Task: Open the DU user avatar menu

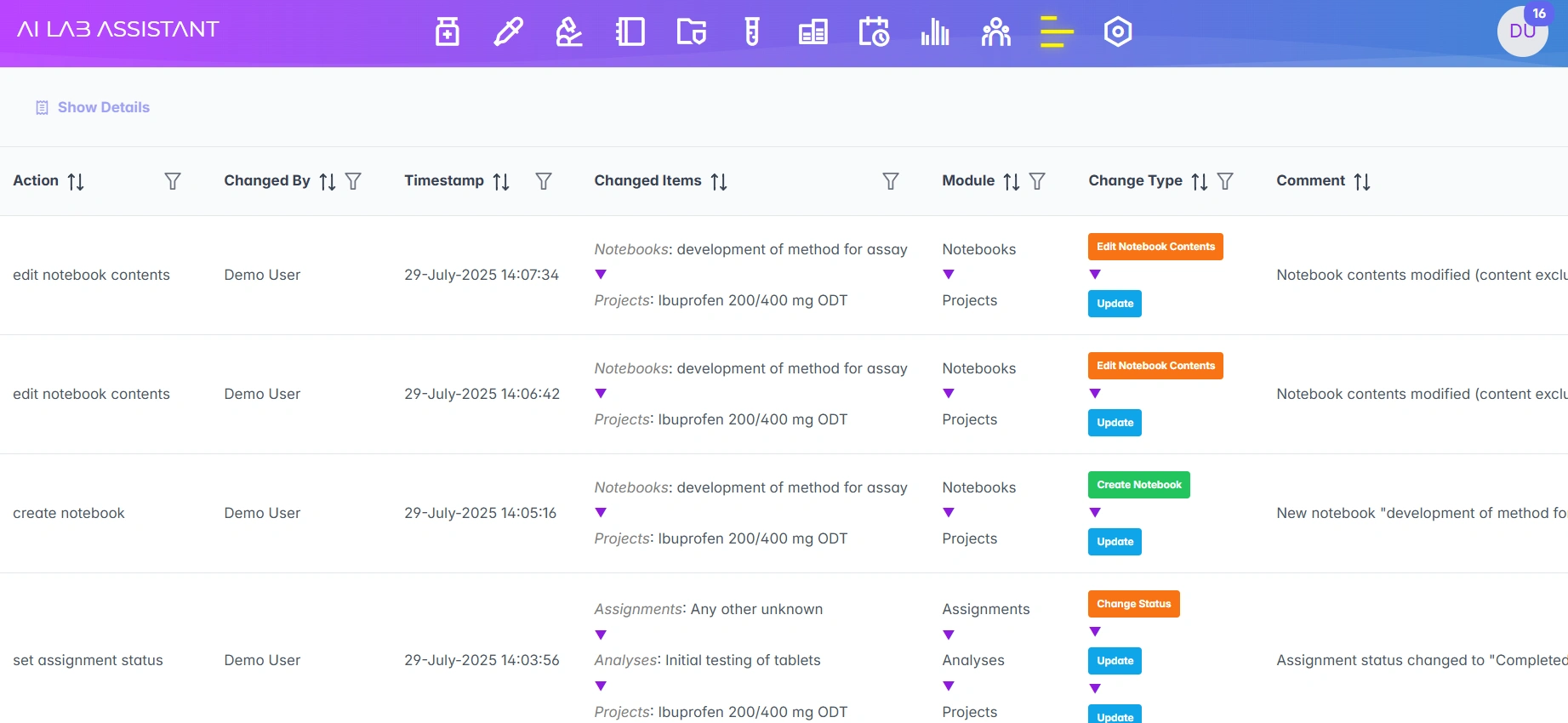Action: [1522, 31]
